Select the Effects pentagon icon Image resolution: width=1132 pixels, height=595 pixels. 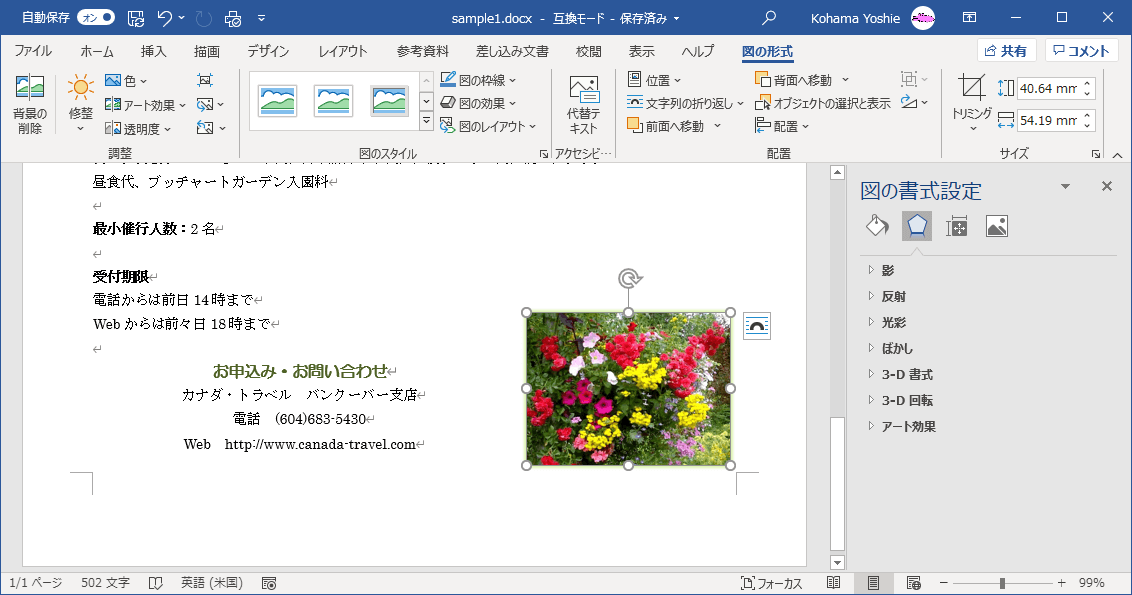(x=917, y=226)
